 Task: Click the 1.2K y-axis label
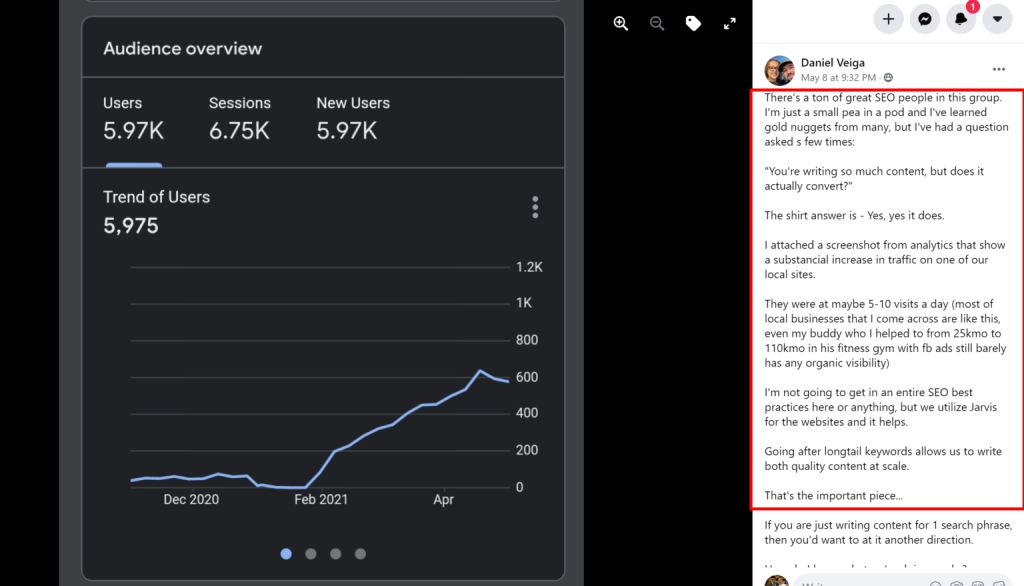pyautogui.click(x=529, y=267)
